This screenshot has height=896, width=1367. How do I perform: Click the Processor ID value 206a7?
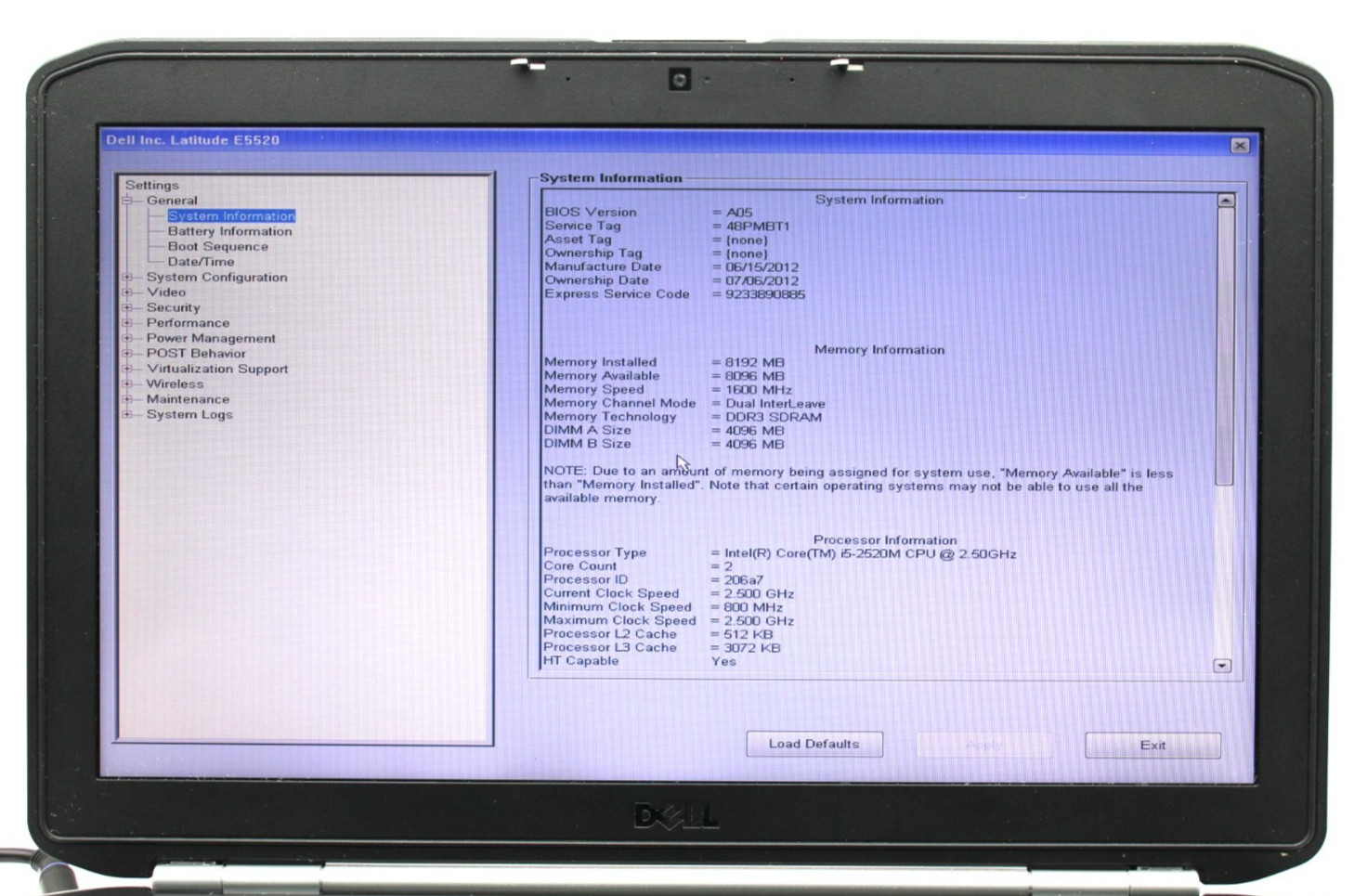click(x=744, y=580)
